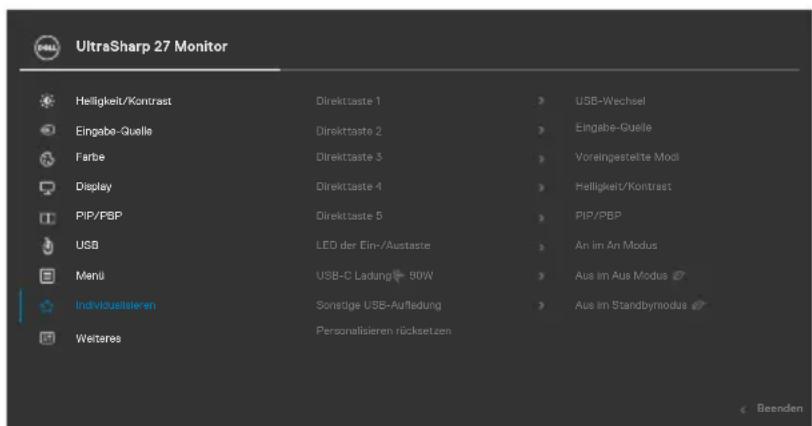Open the PIP/PBP menu

click(99, 216)
